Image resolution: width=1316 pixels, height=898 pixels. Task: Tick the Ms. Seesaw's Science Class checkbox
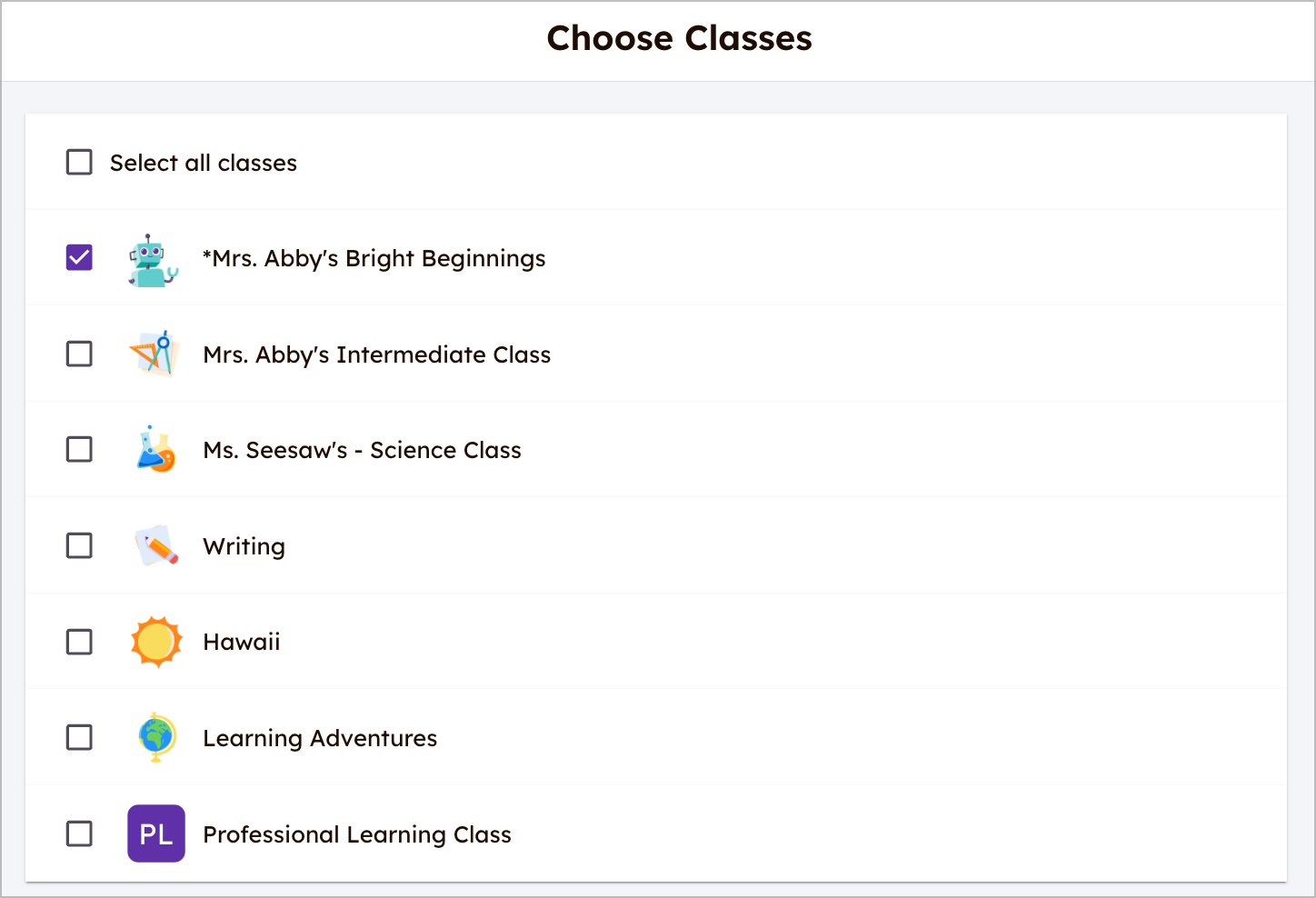pyautogui.click(x=79, y=449)
